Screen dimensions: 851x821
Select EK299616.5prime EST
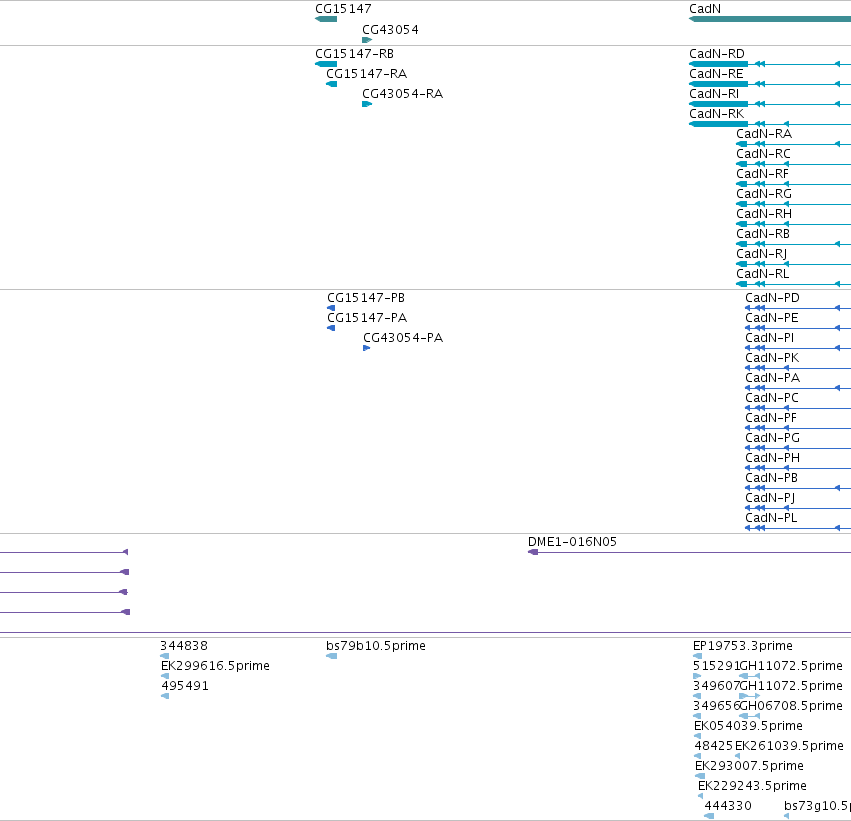tap(215, 666)
